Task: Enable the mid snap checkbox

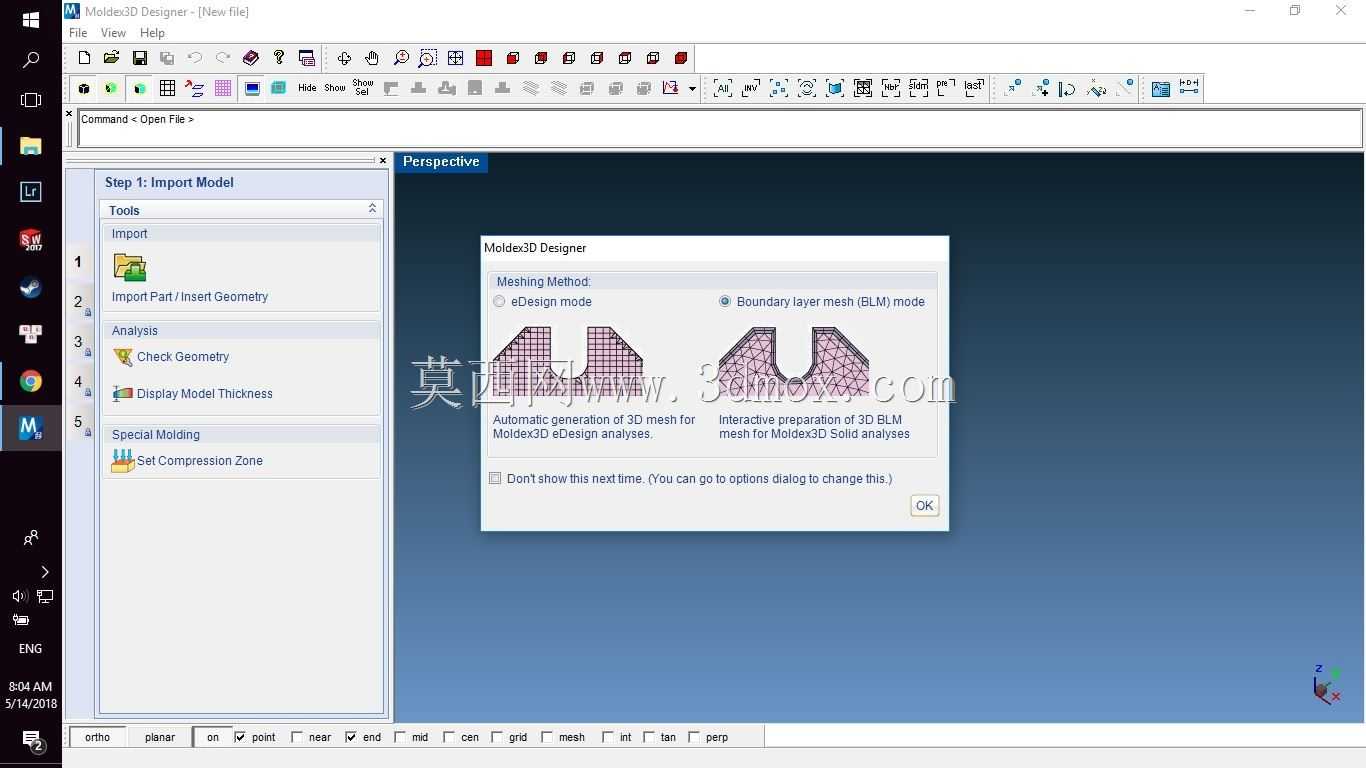Action: tap(400, 737)
